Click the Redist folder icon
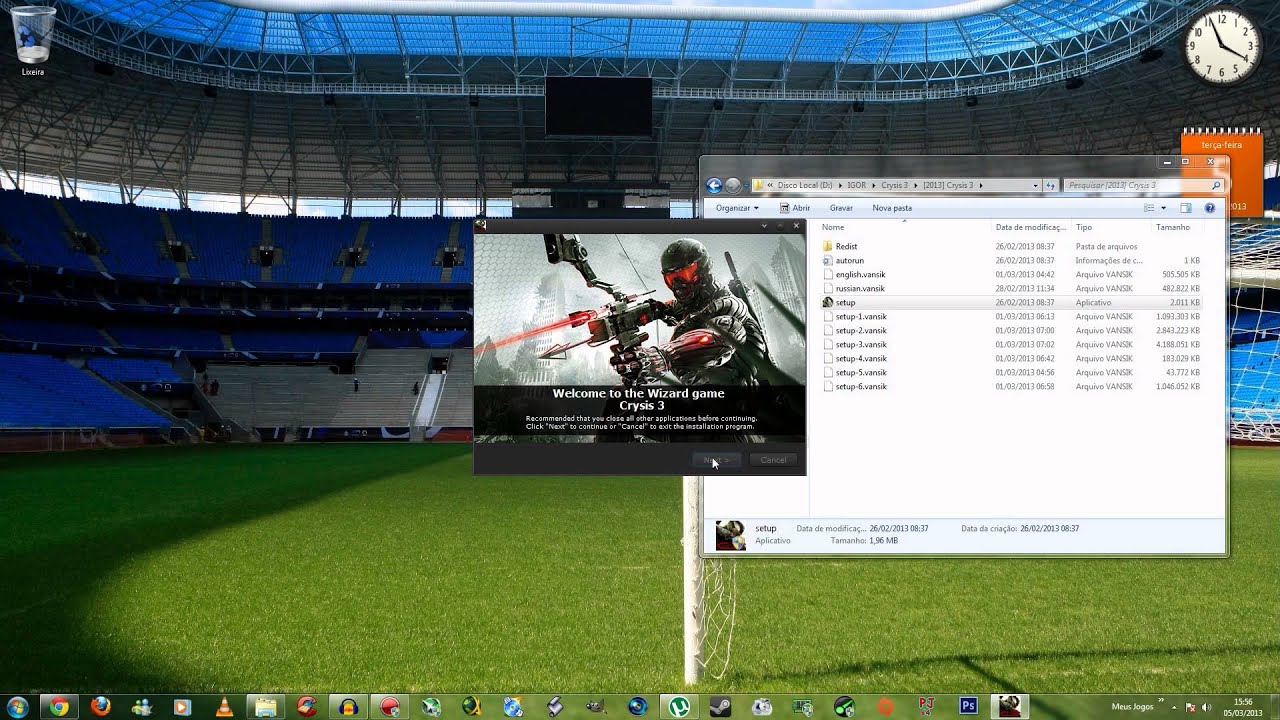 827,246
